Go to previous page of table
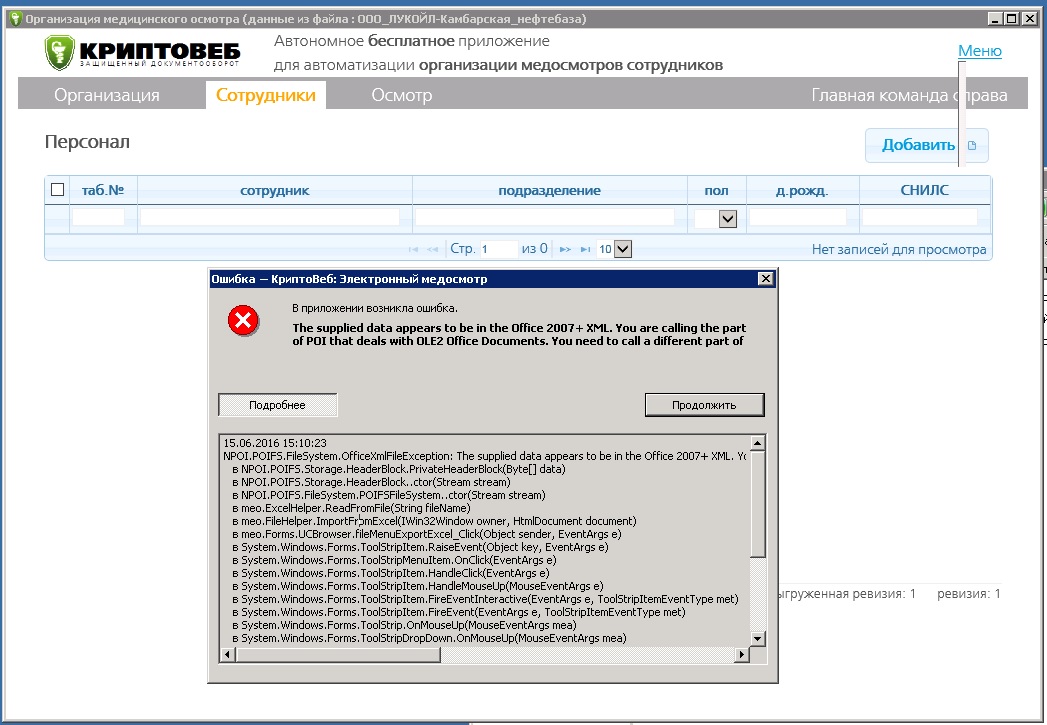 click(433, 249)
